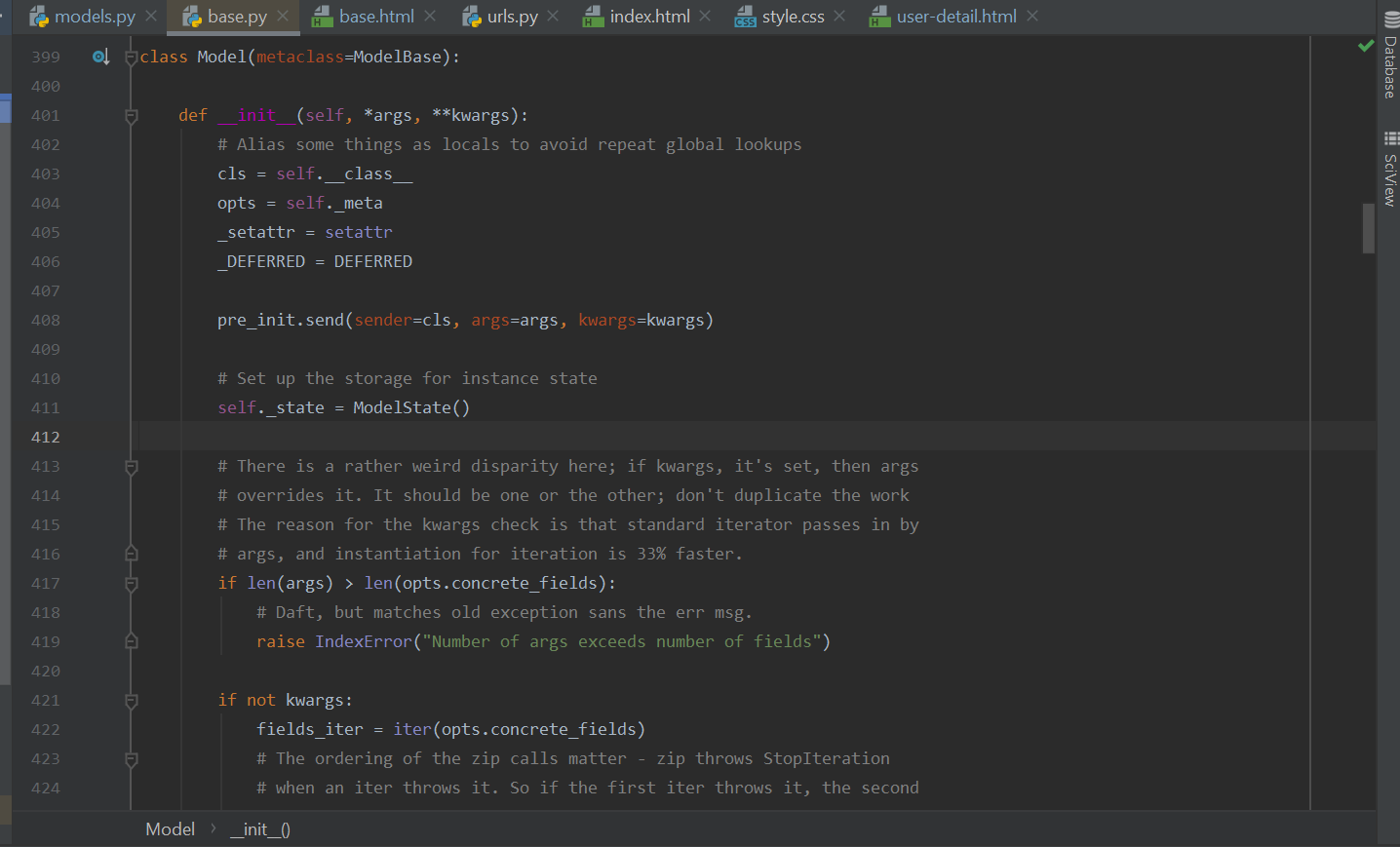Image resolution: width=1400 pixels, height=847 pixels.
Task: Close the base.html tab
Action: tap(430, 17)
